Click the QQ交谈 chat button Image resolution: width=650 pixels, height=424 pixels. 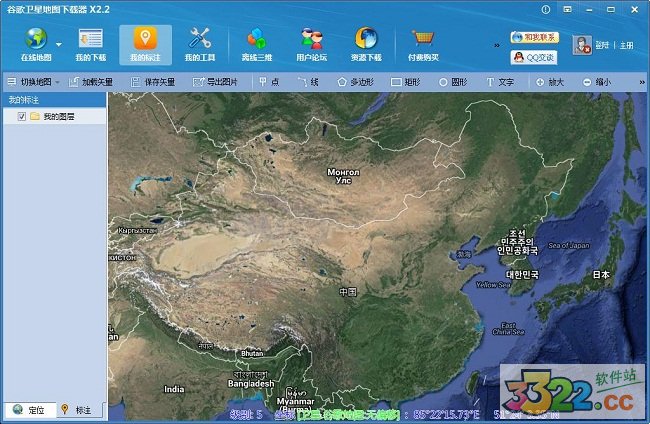coord(534,58)
